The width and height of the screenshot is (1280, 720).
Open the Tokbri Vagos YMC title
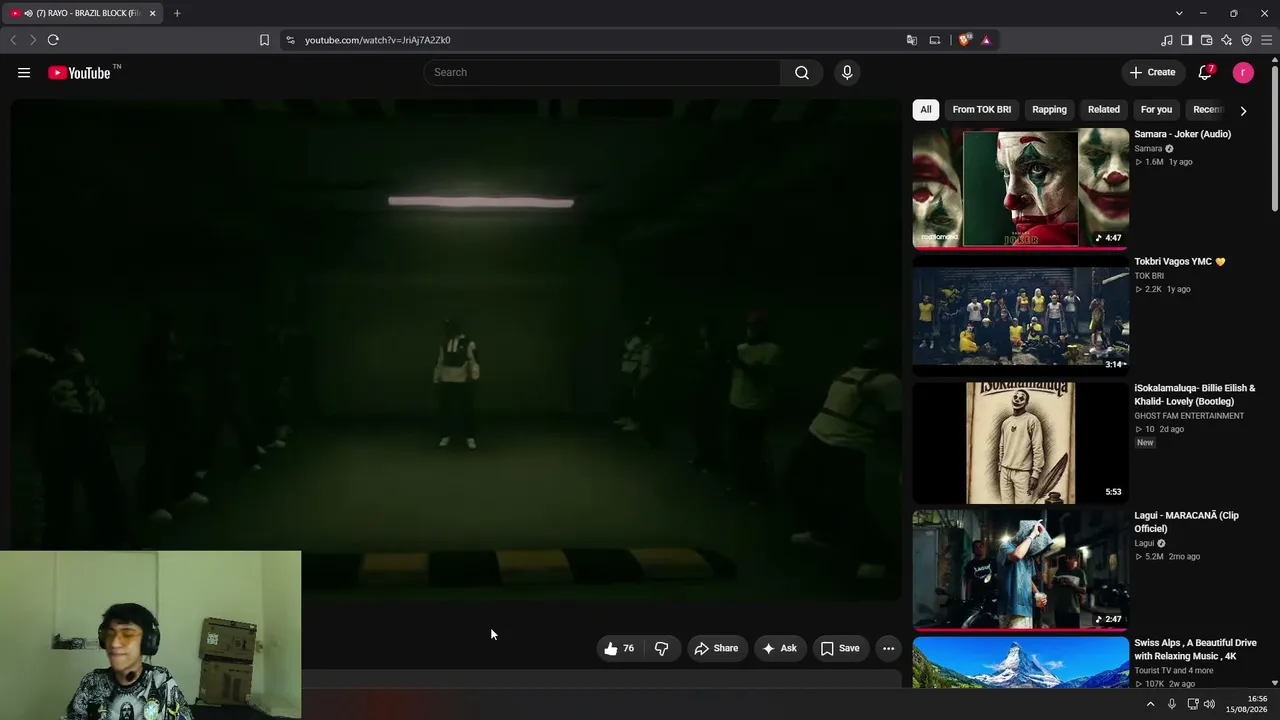point(1180,262)
